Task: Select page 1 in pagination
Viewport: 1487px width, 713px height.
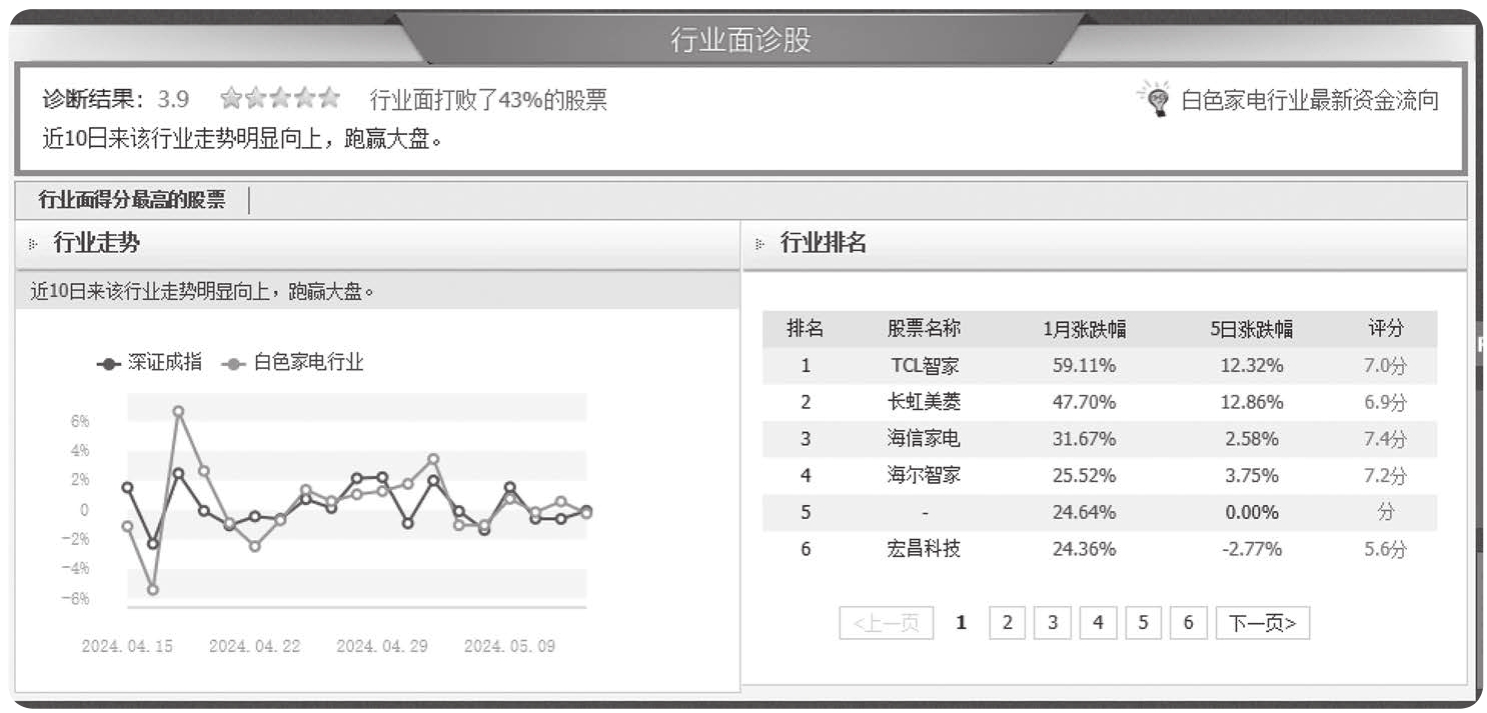Action: 961,623
